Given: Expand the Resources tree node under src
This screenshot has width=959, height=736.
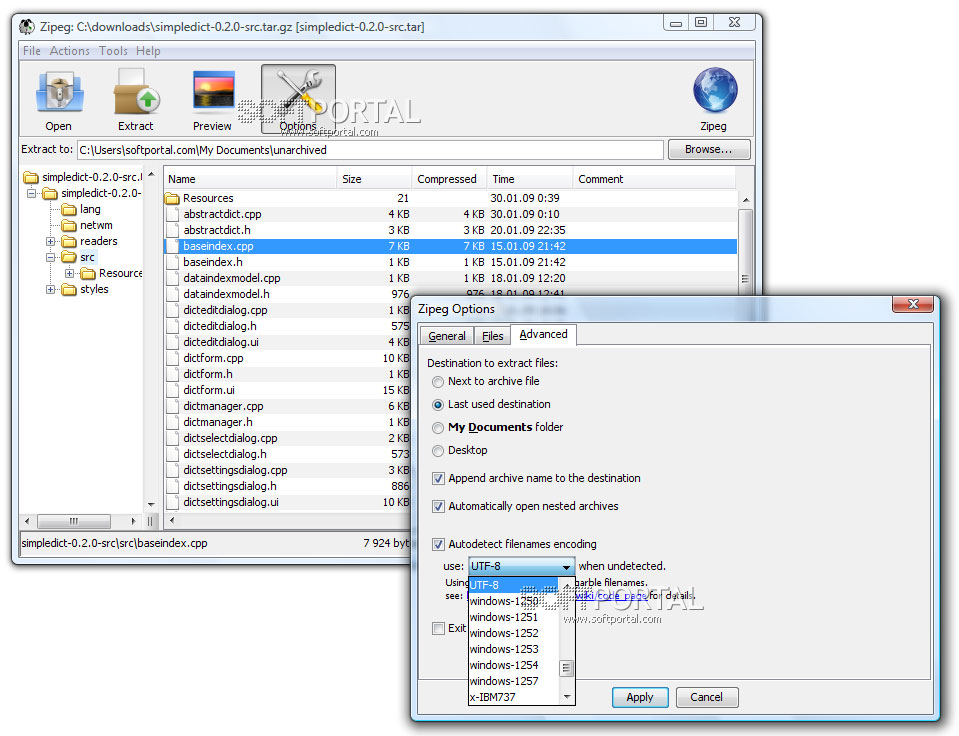Looking at the screenshot, I should (70, 273).
